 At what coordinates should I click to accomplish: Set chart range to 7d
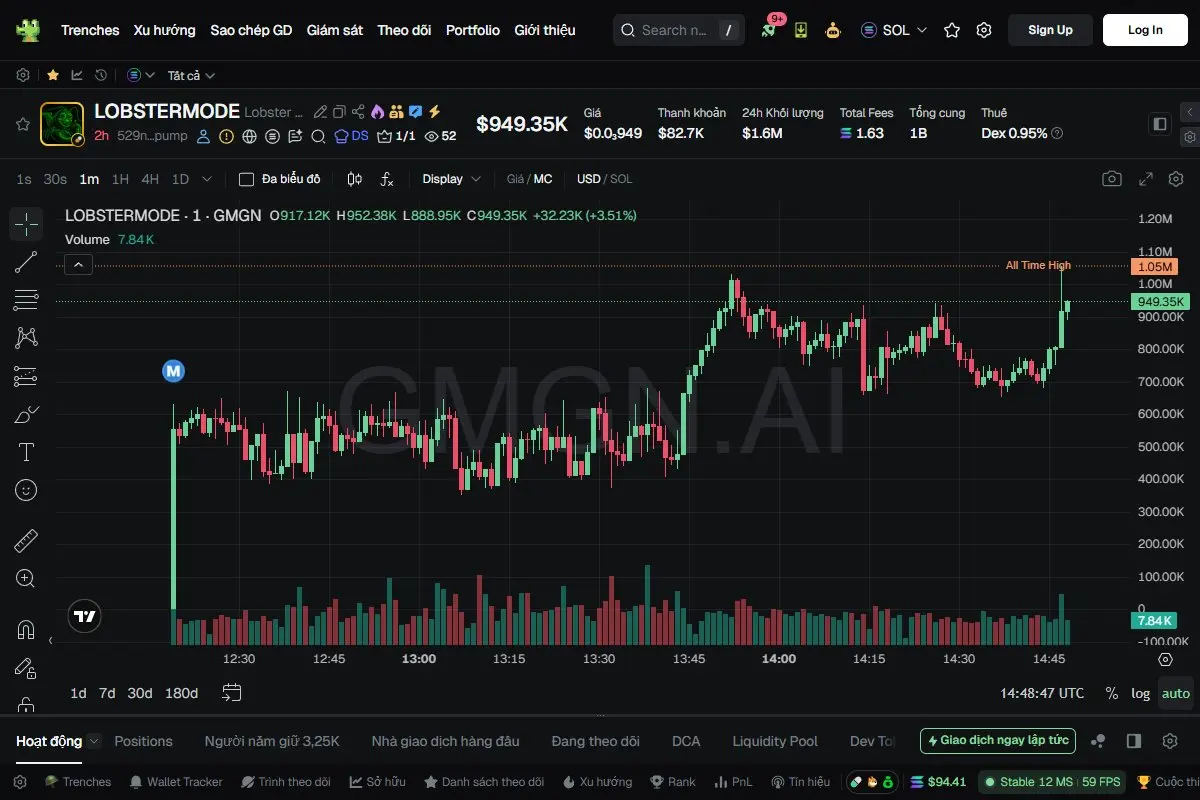click(x=107, y=693)
